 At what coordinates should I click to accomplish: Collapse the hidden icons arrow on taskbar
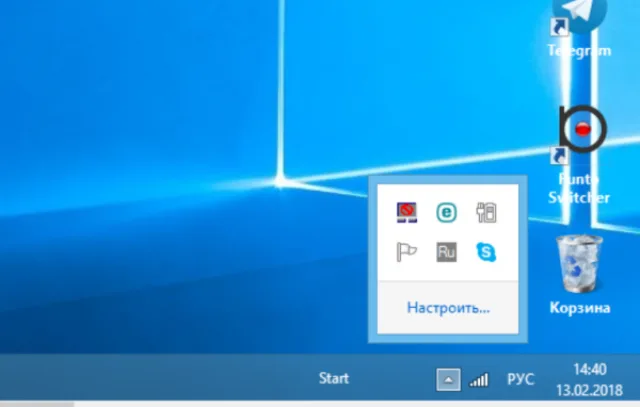click(x=448, y=380)
